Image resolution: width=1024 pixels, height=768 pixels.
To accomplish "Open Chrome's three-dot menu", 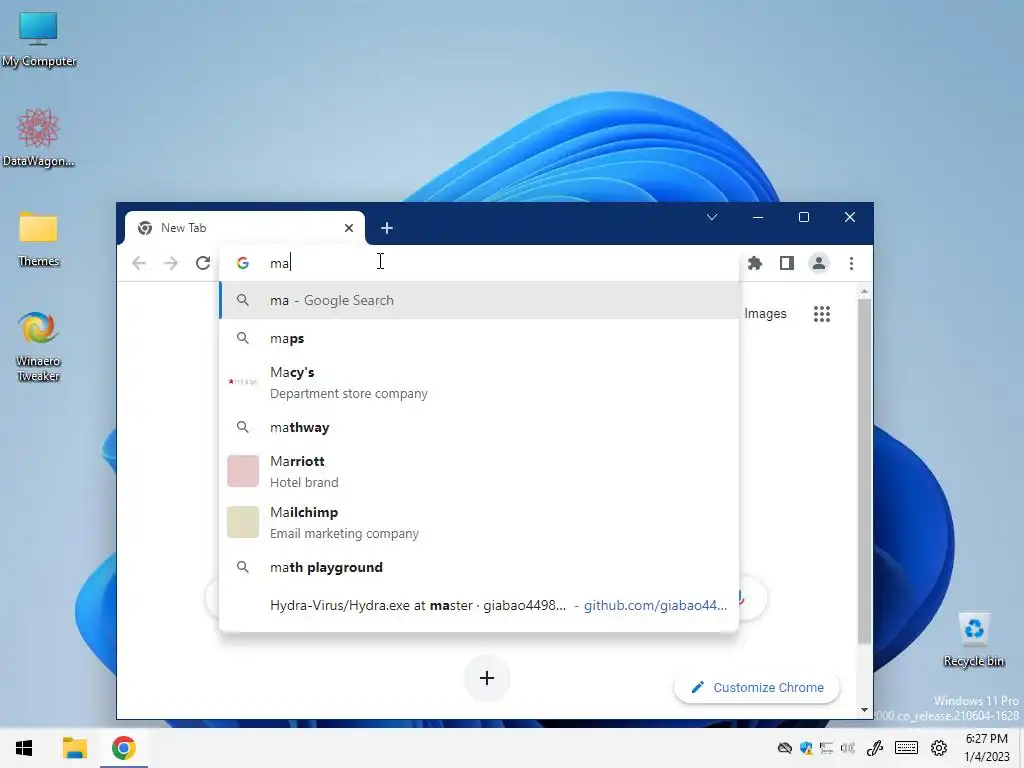I will pyautogui.click(x=851, y=263).
